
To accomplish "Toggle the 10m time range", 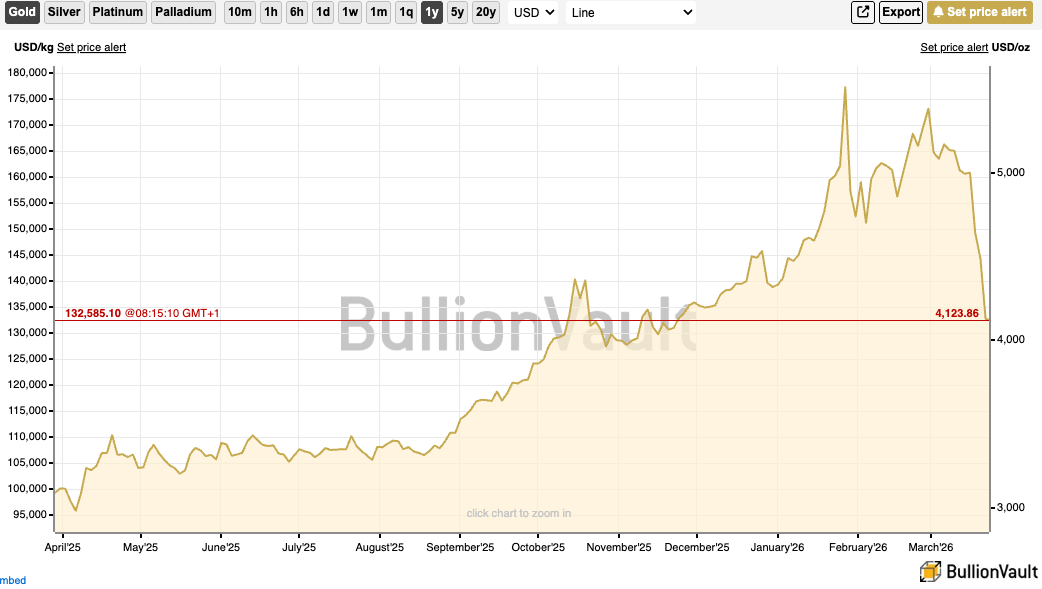I will 240,12.
